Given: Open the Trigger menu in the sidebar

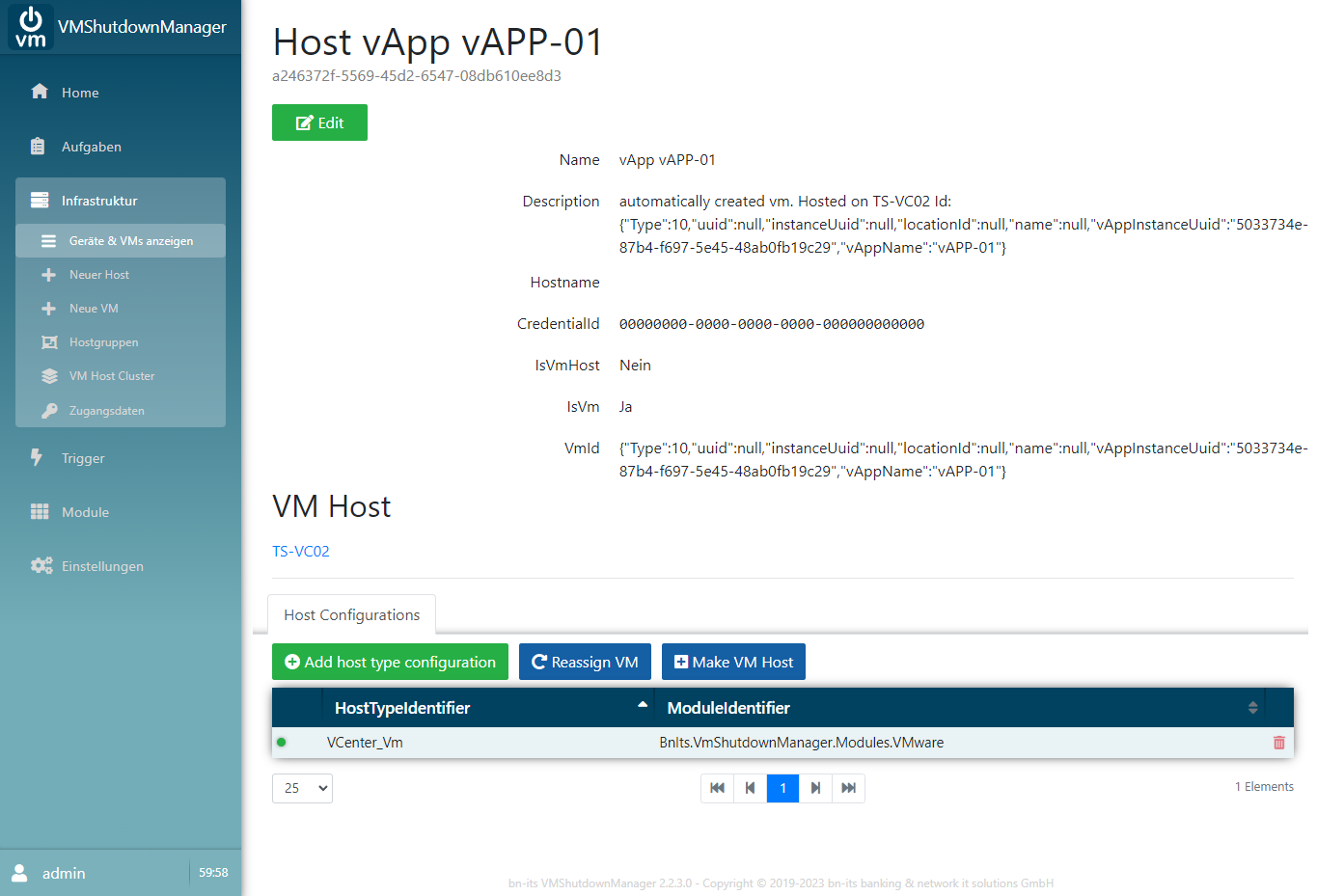Looking at the screenshot, I should tap(83, 458).
